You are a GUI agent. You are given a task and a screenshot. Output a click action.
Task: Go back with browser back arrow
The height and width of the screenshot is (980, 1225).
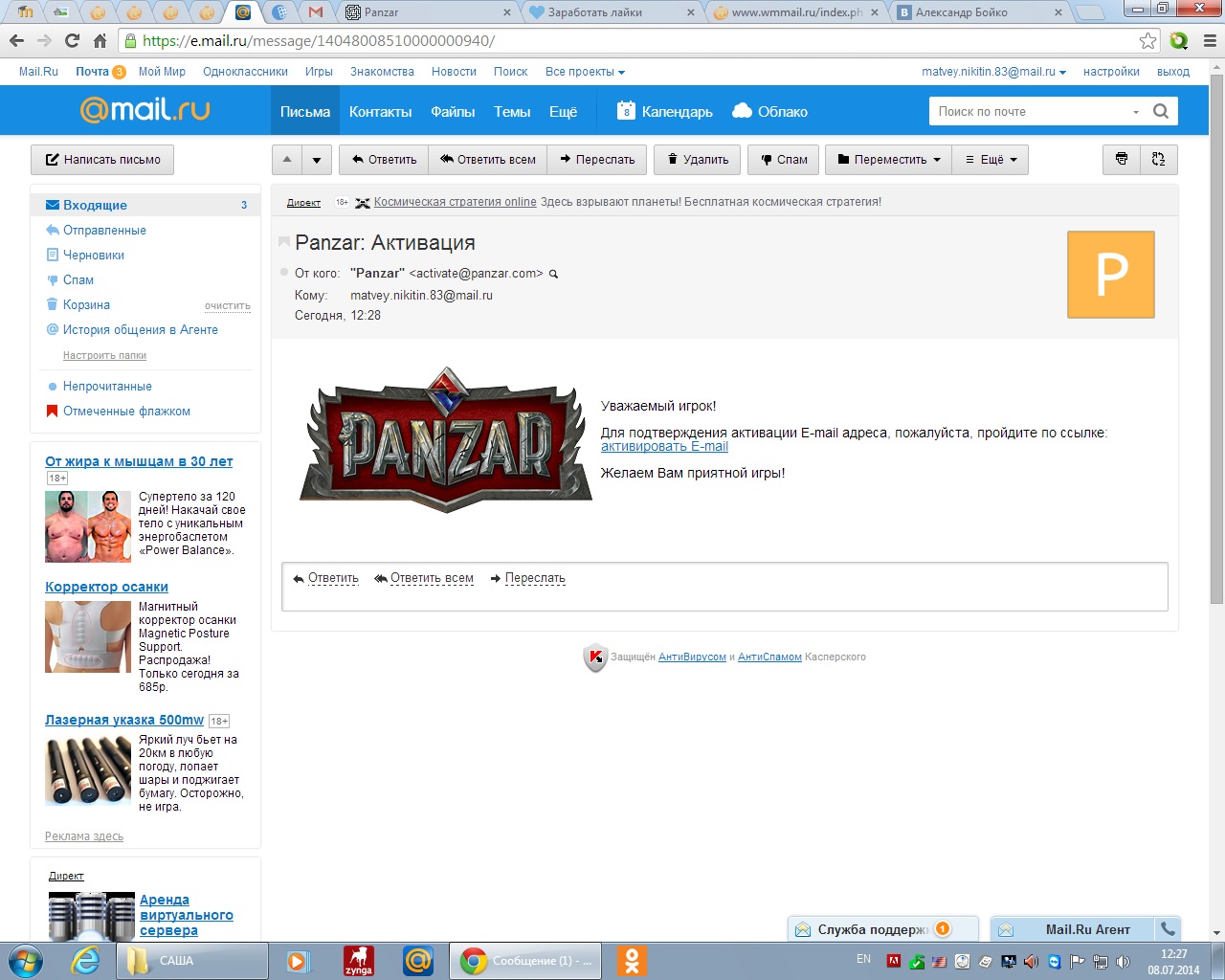tap(16, 41)
